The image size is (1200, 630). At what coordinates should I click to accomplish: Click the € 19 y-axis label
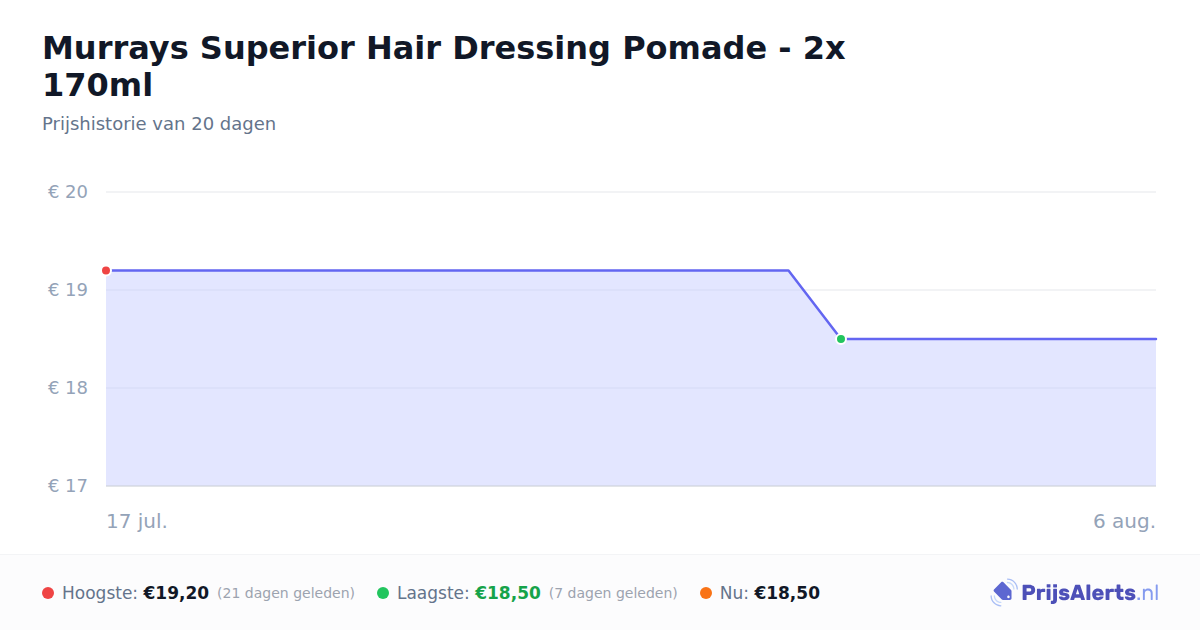point(68,290)
